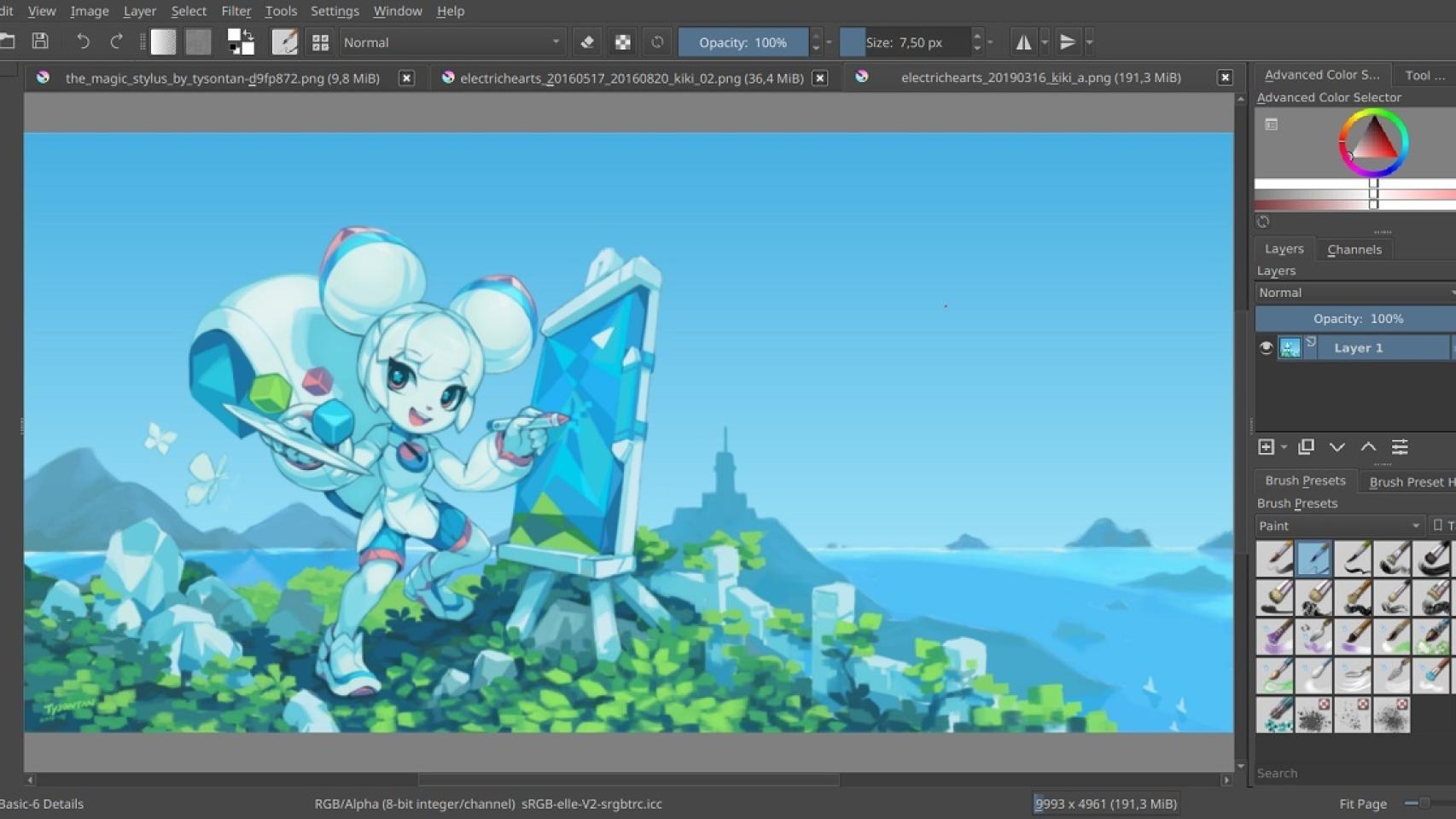Click the Redo arrow icon
This screenshot has height=819, width=1456.
[116, 41]
